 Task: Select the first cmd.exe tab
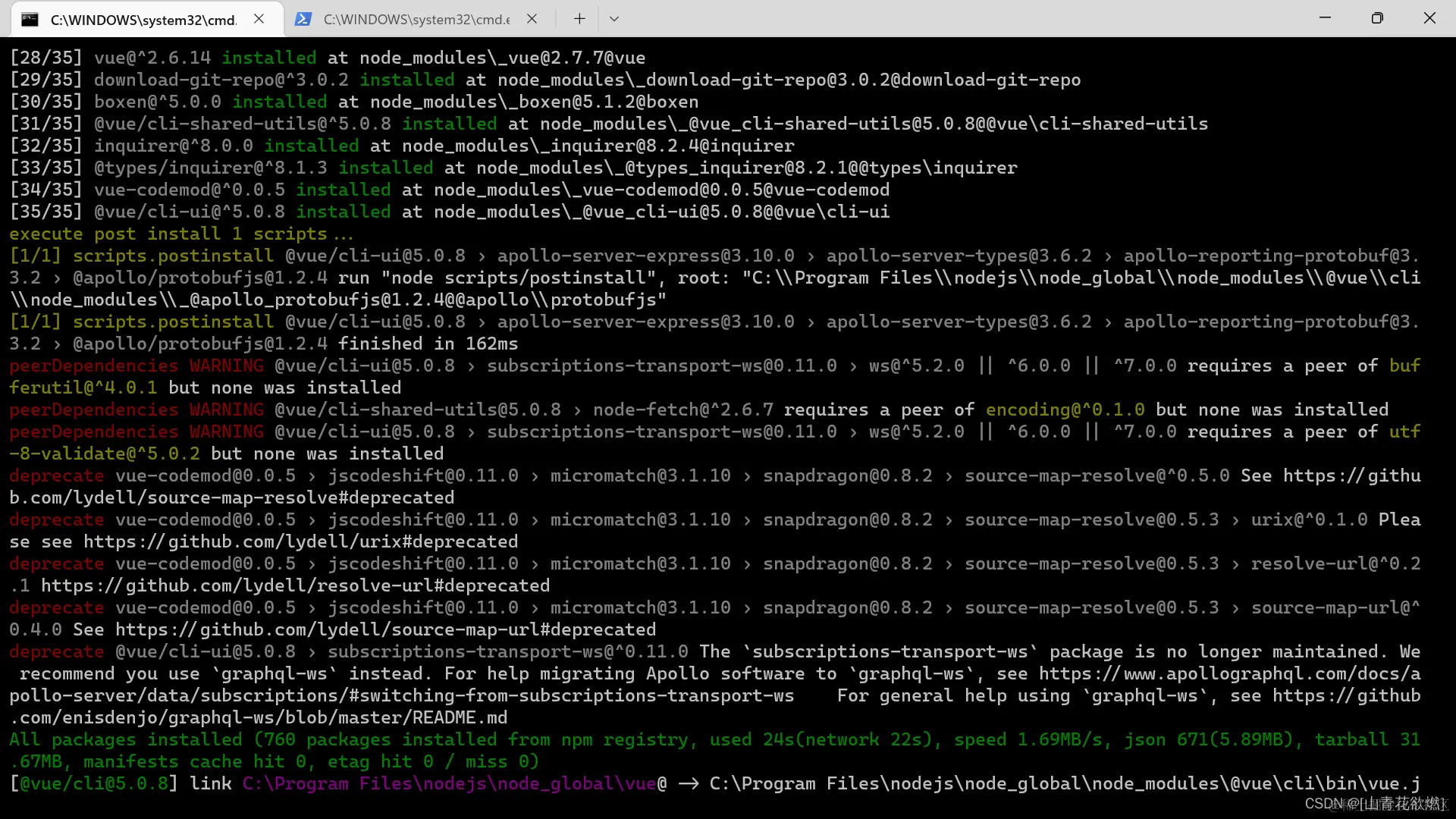coord(143,20)
